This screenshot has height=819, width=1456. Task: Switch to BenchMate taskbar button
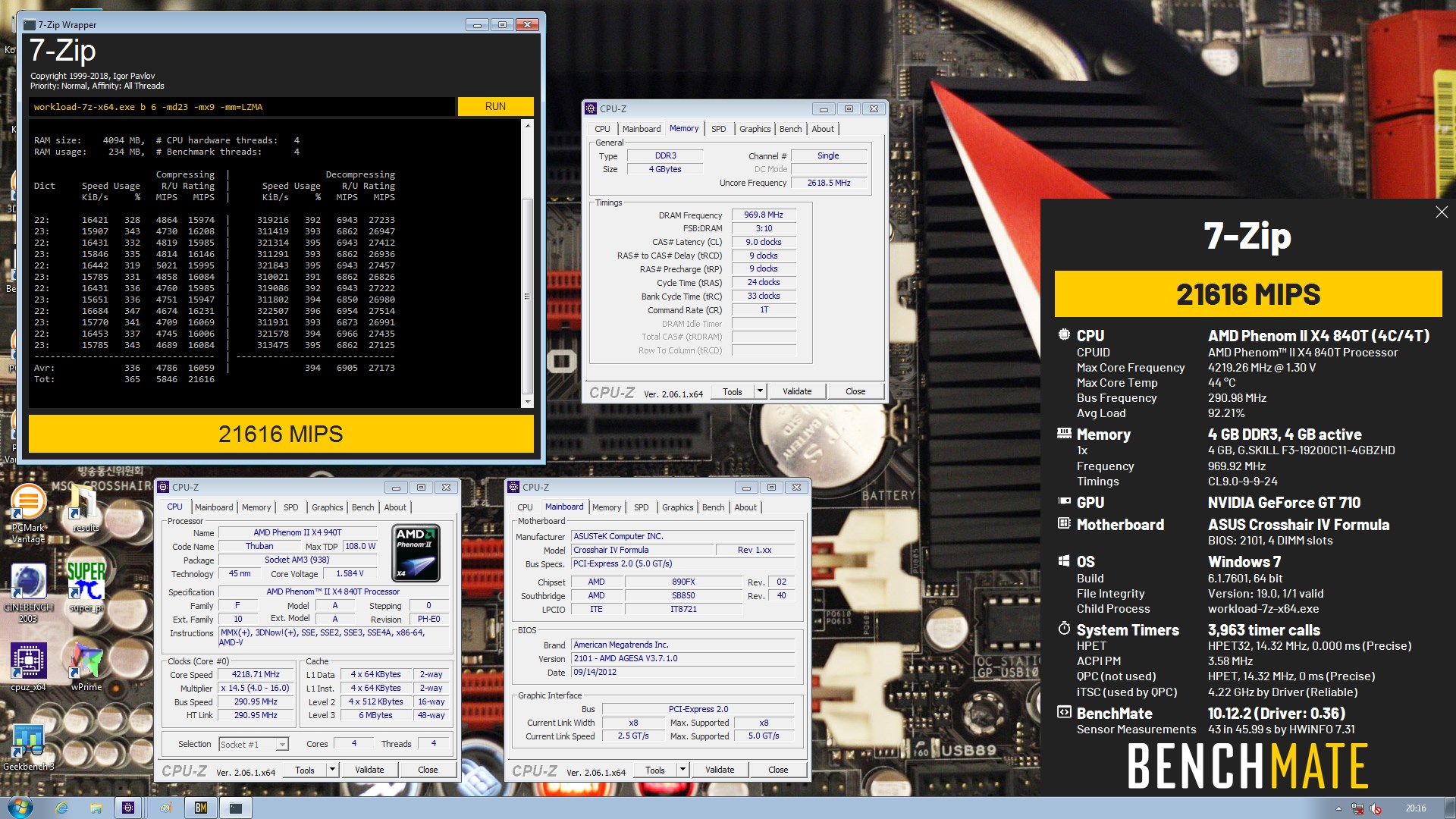click(x=200, y=808)
